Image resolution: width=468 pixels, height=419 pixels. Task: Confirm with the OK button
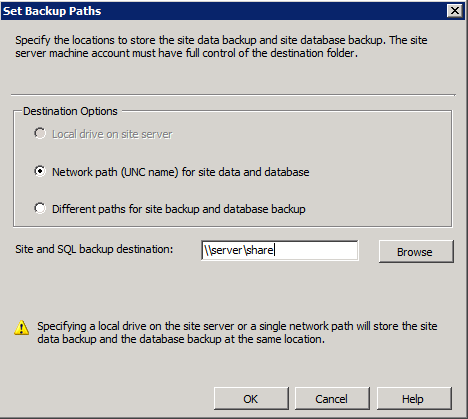click(251, 399)
